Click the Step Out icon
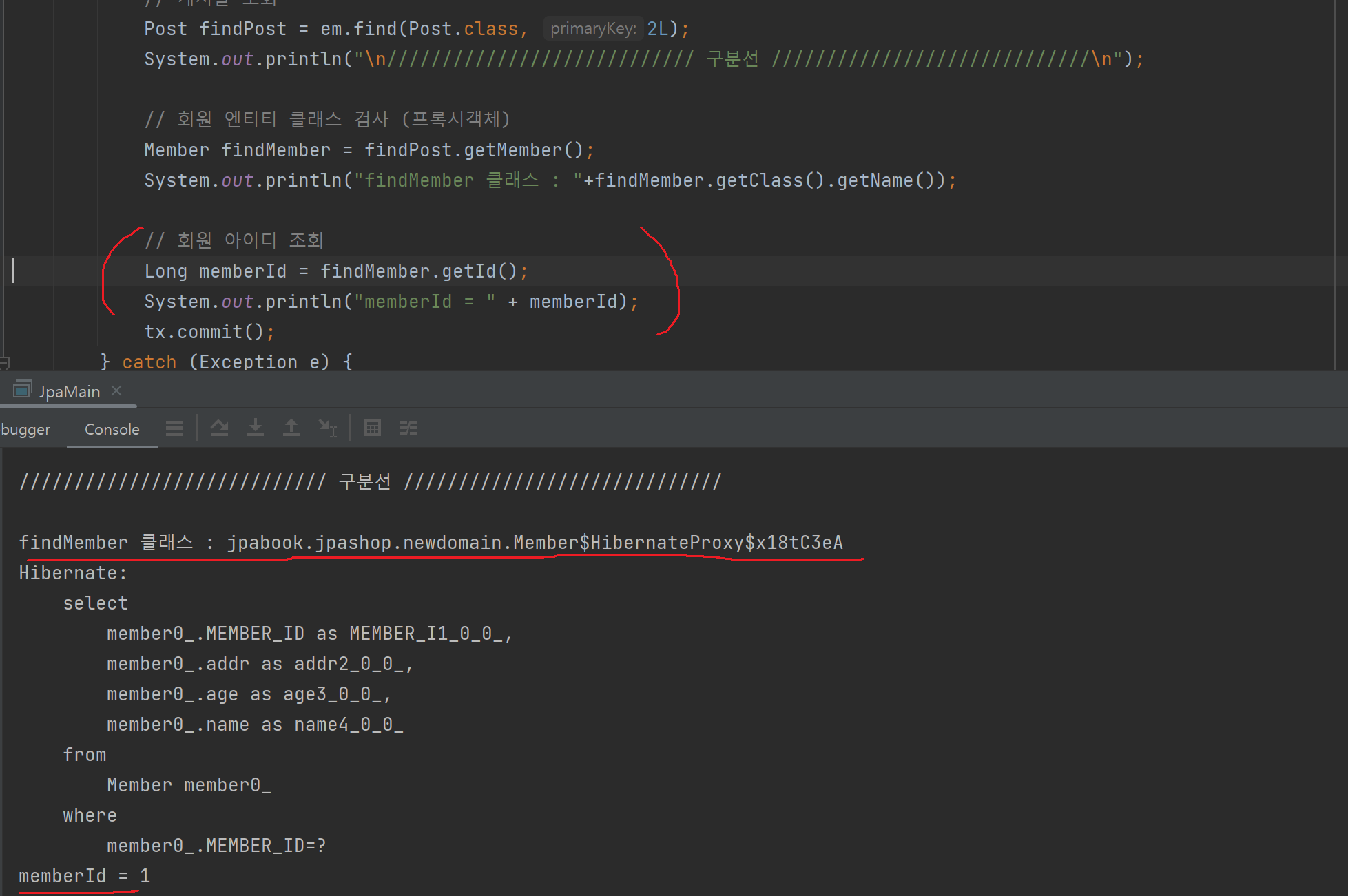 291,428
